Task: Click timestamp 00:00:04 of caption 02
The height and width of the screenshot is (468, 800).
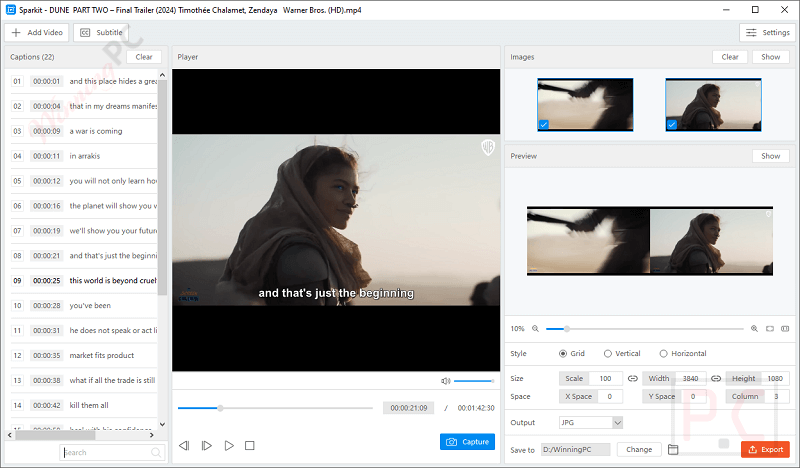Action: 46,106
